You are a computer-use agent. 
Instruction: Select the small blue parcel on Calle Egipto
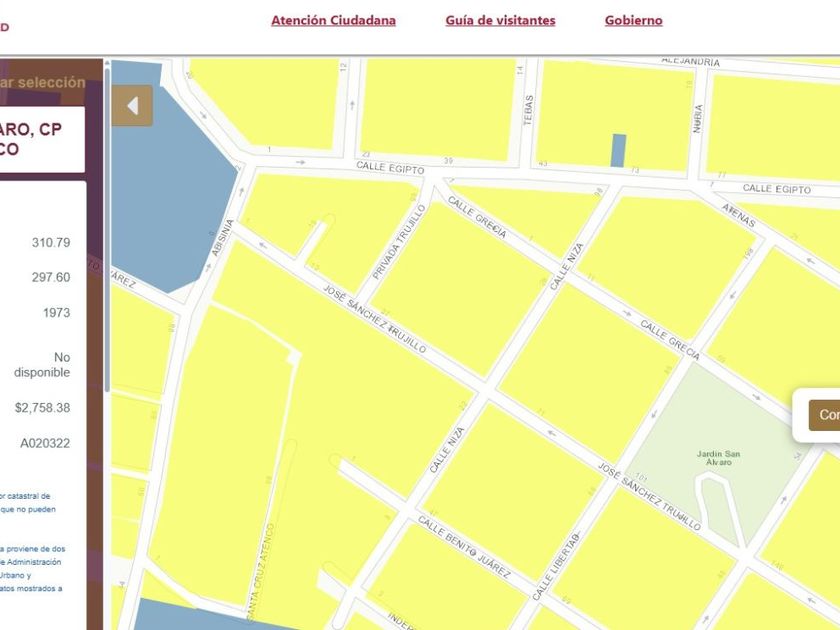(x=619, y=151)
